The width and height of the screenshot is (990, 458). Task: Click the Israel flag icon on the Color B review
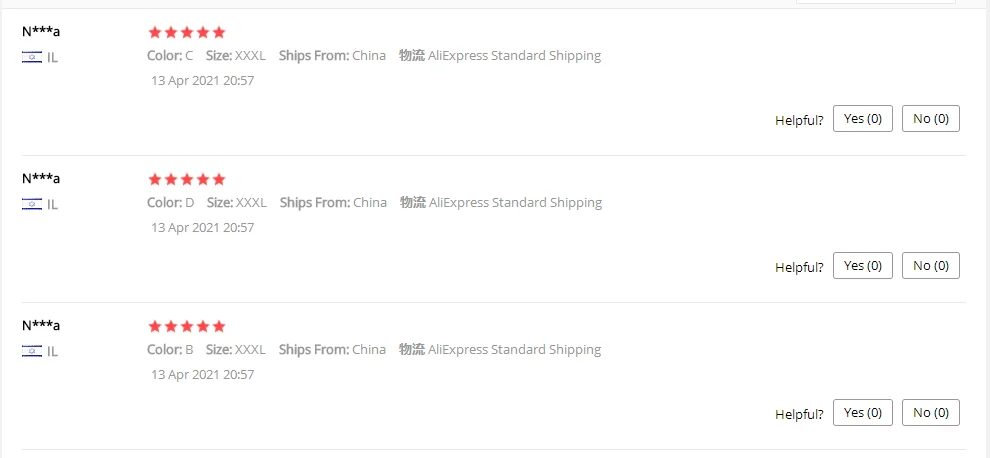point(32,351)
